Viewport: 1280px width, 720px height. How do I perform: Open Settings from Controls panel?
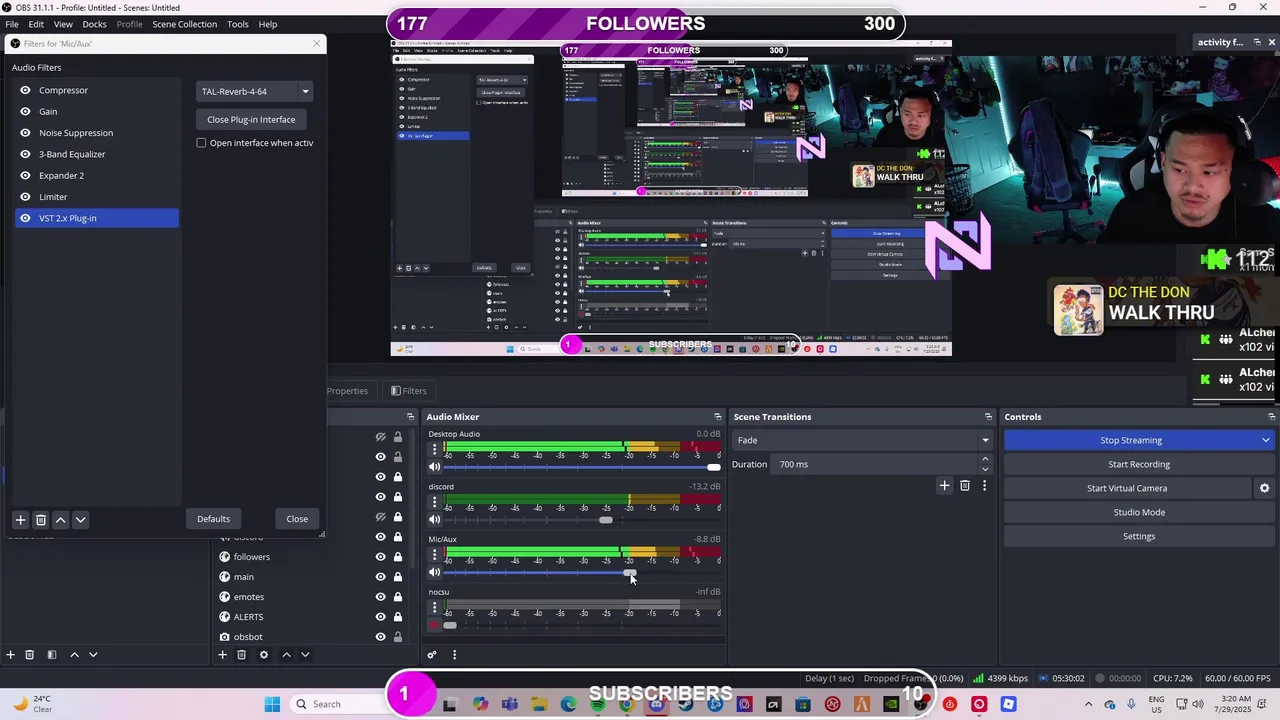point(1139,536)
